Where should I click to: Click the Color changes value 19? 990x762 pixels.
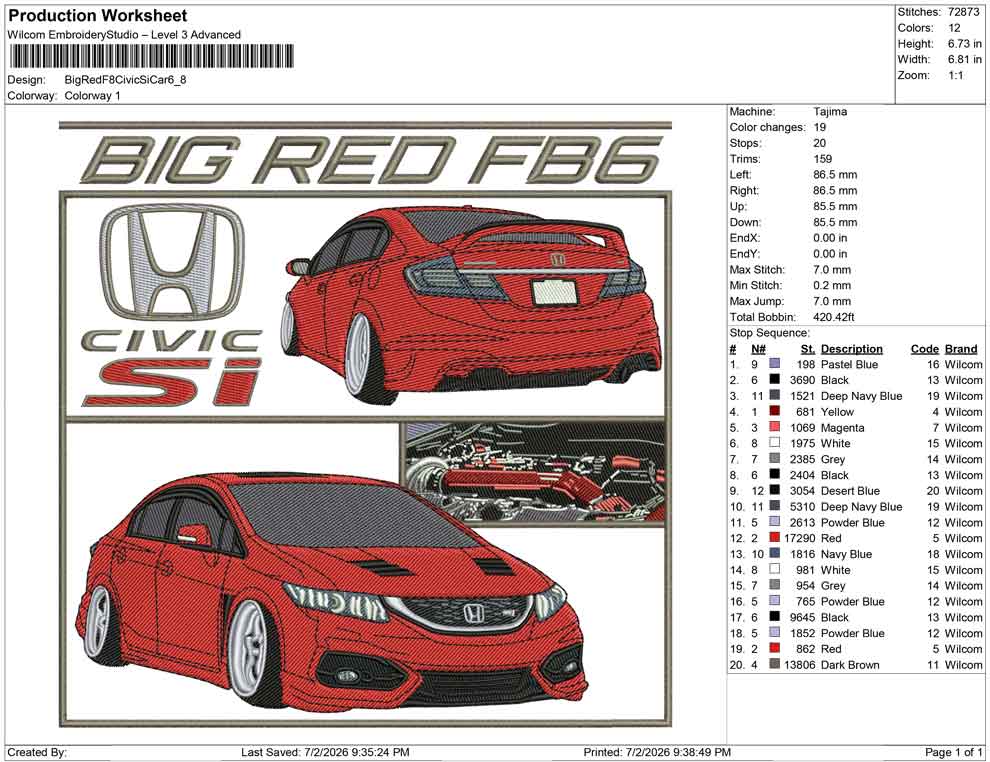(x=820, y=128)
